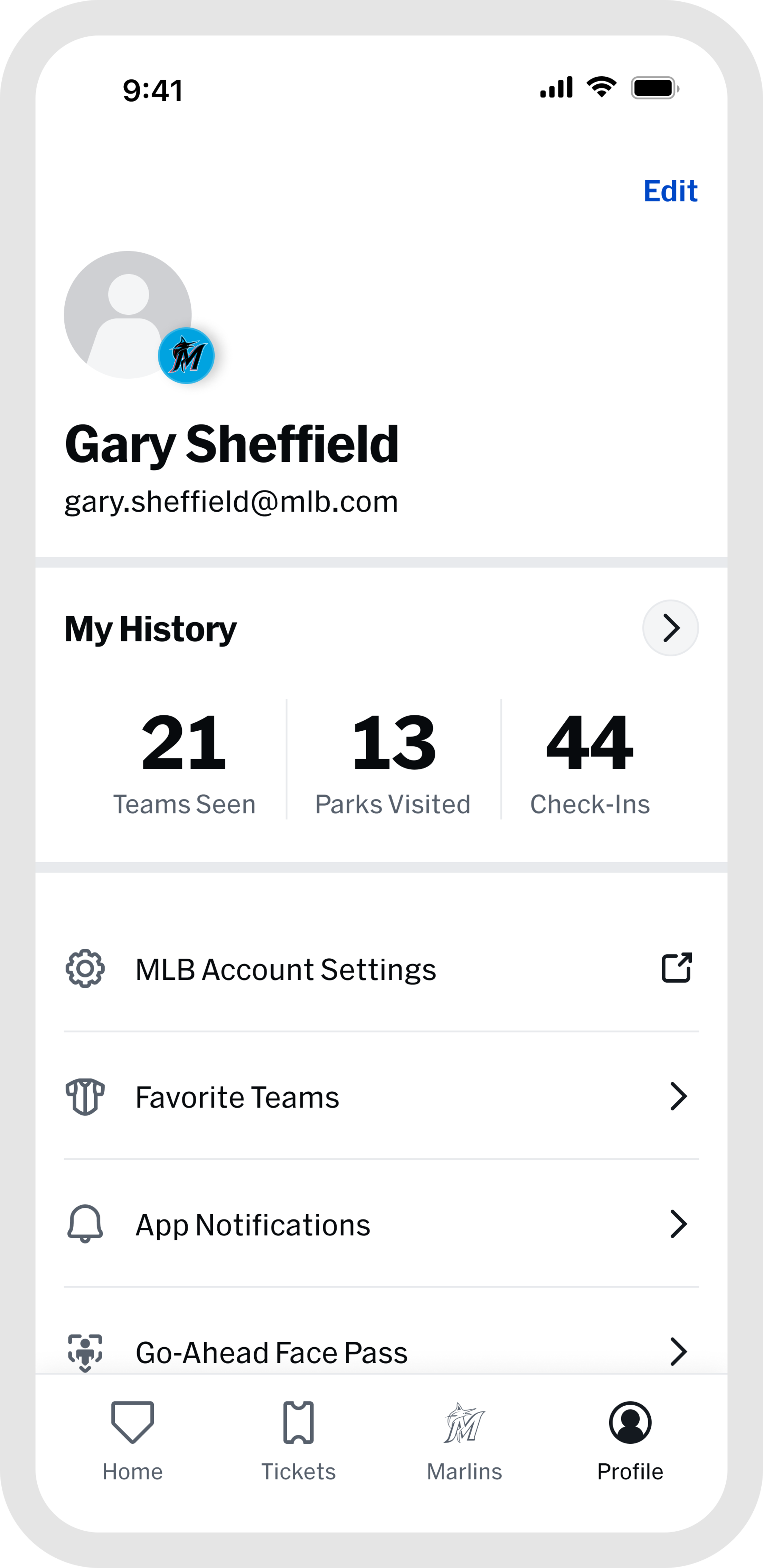
Task: Open Favorite Teams via its right chevron
Action: tap(678, 1096)
